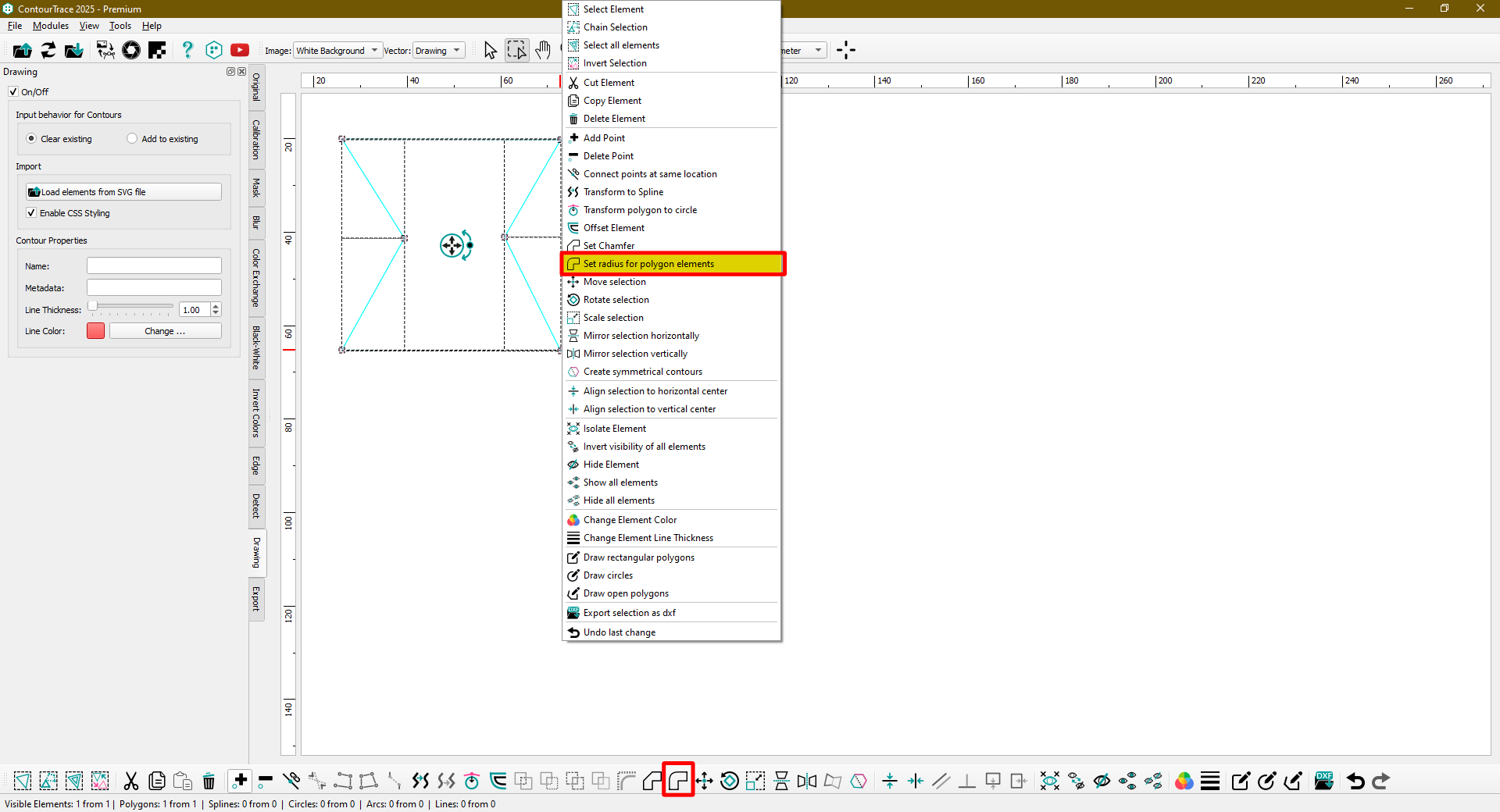Choose Transform polygon to circle menu entry
The height and width of the screenshot is (812, 1500).
pos(640,210)
